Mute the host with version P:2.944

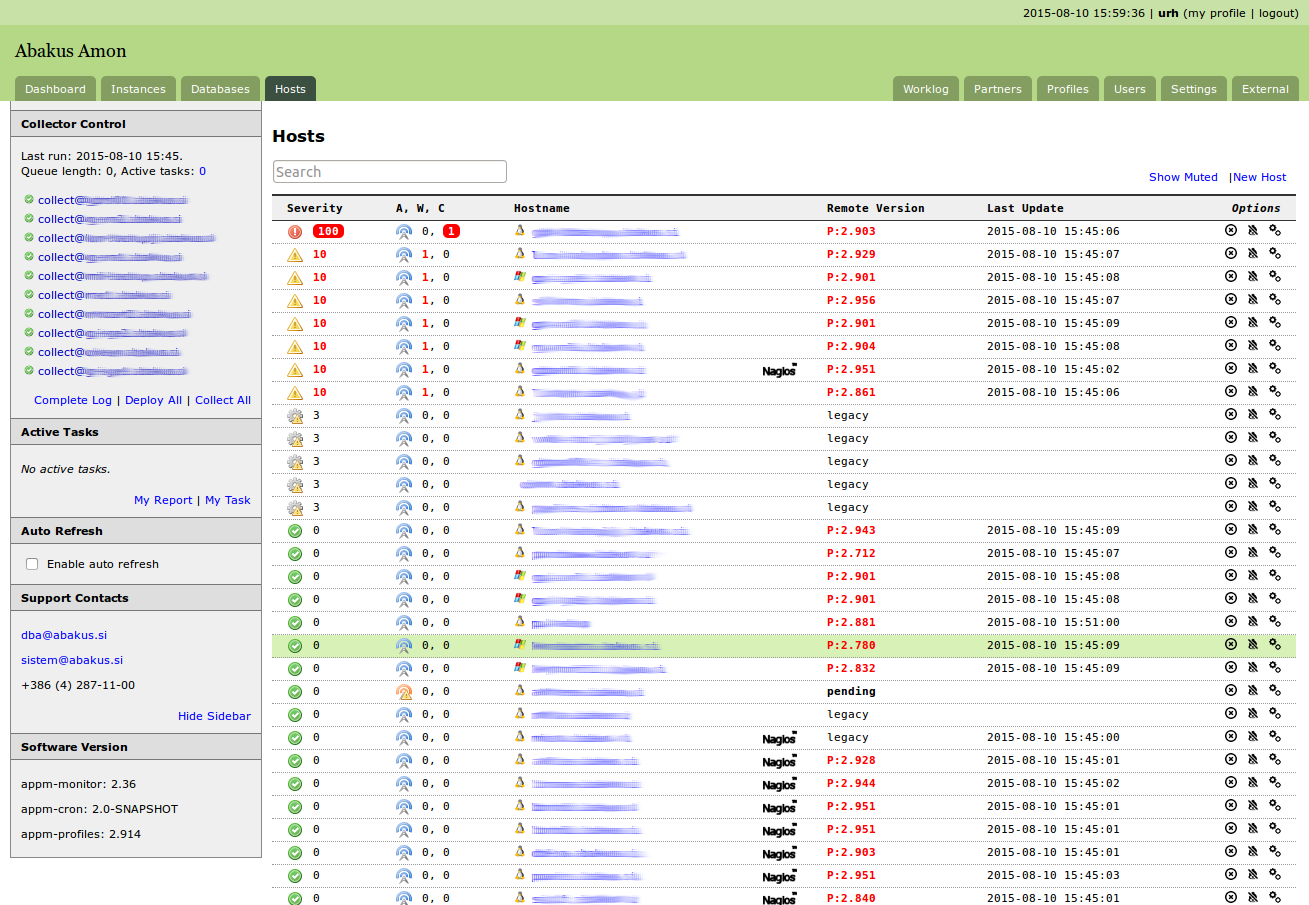(x=1253, y=782)
